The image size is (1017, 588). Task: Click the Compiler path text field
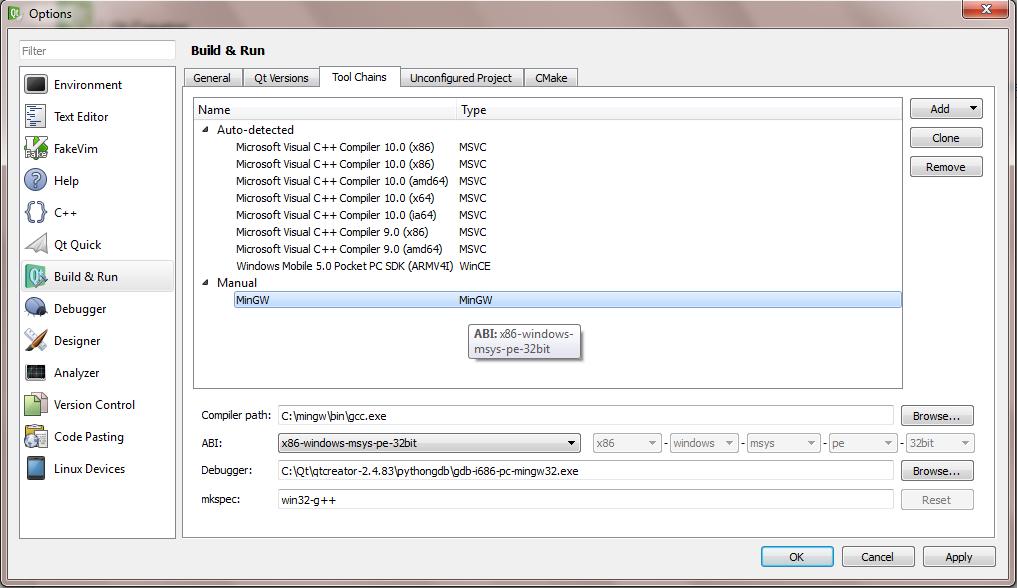click(x=586, y=416)
